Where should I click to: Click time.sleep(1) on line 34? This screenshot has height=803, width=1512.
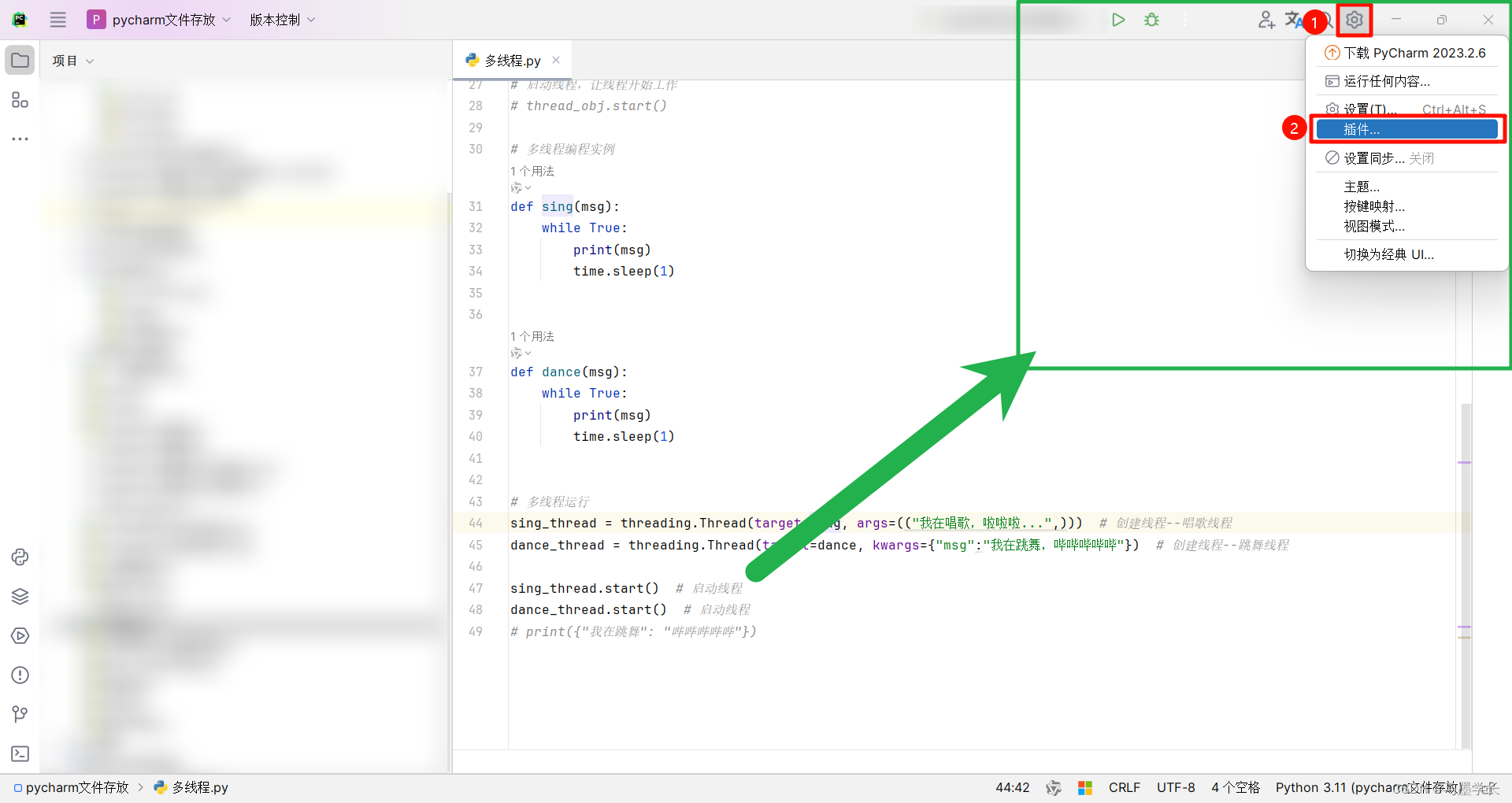(624, 271)
